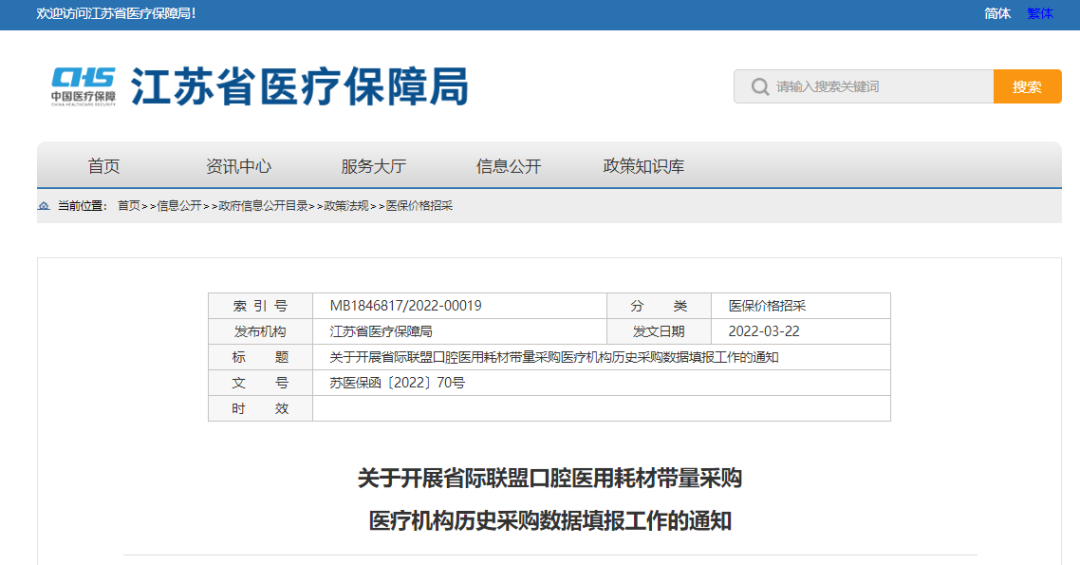1080x565 pixels.
Task: Click the 江苏省医疗保障局 site title
Action: [x=300, y=87]
